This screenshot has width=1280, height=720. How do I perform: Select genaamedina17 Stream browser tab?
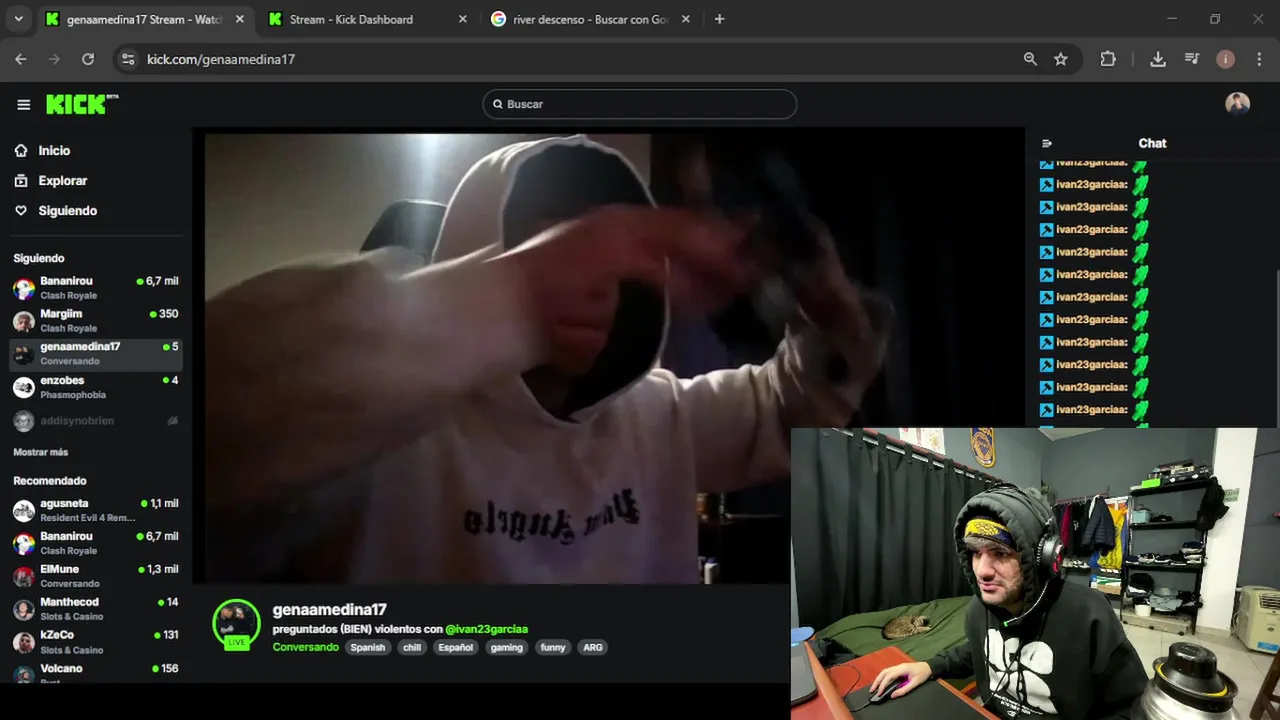point(146,19)
